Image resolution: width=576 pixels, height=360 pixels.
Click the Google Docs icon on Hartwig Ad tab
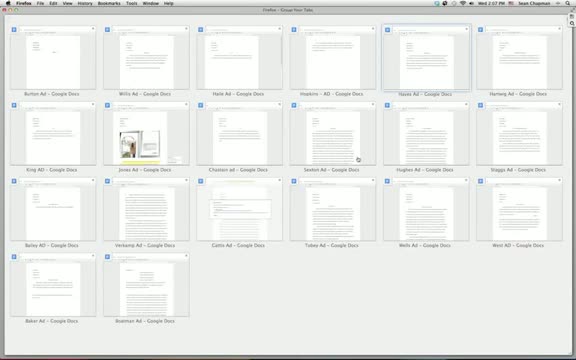(x=480, y=29)
